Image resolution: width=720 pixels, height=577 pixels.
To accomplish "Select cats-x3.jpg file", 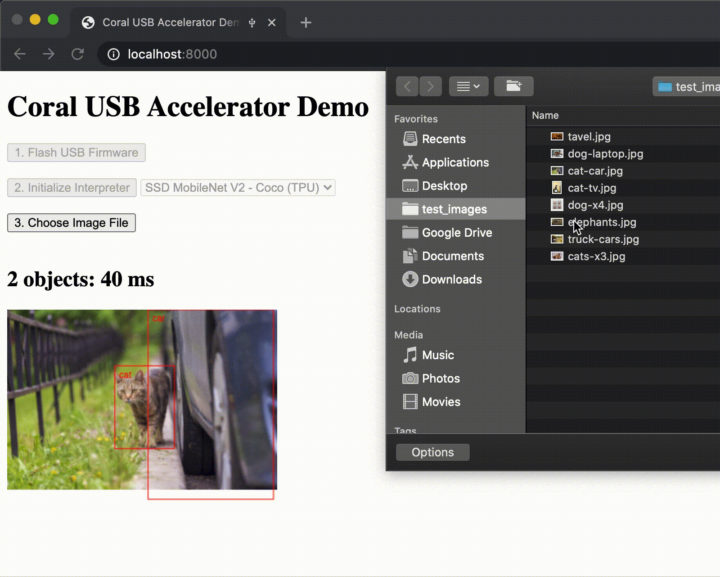I will (x=623, y=256).
